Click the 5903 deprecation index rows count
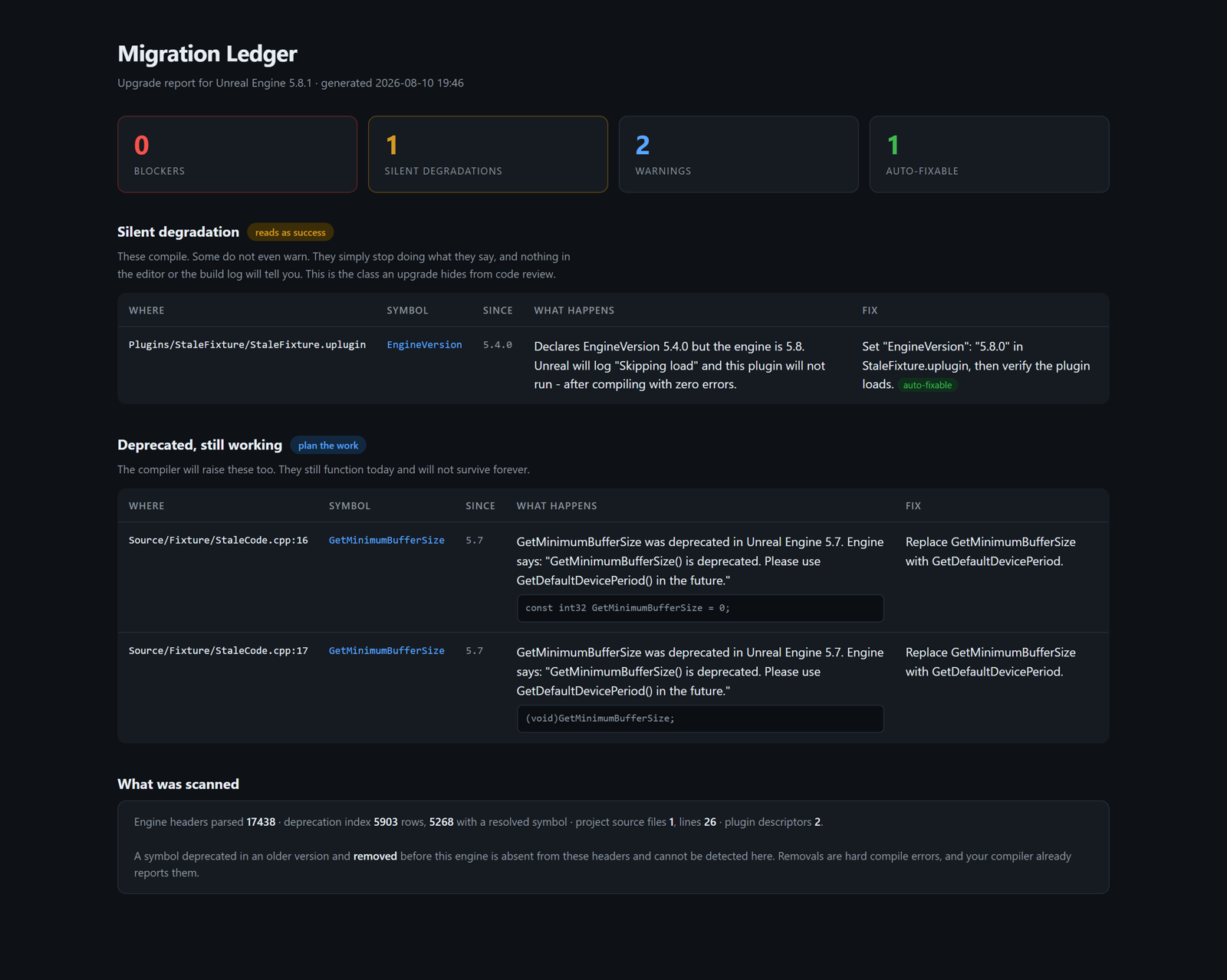 point(386,822)
